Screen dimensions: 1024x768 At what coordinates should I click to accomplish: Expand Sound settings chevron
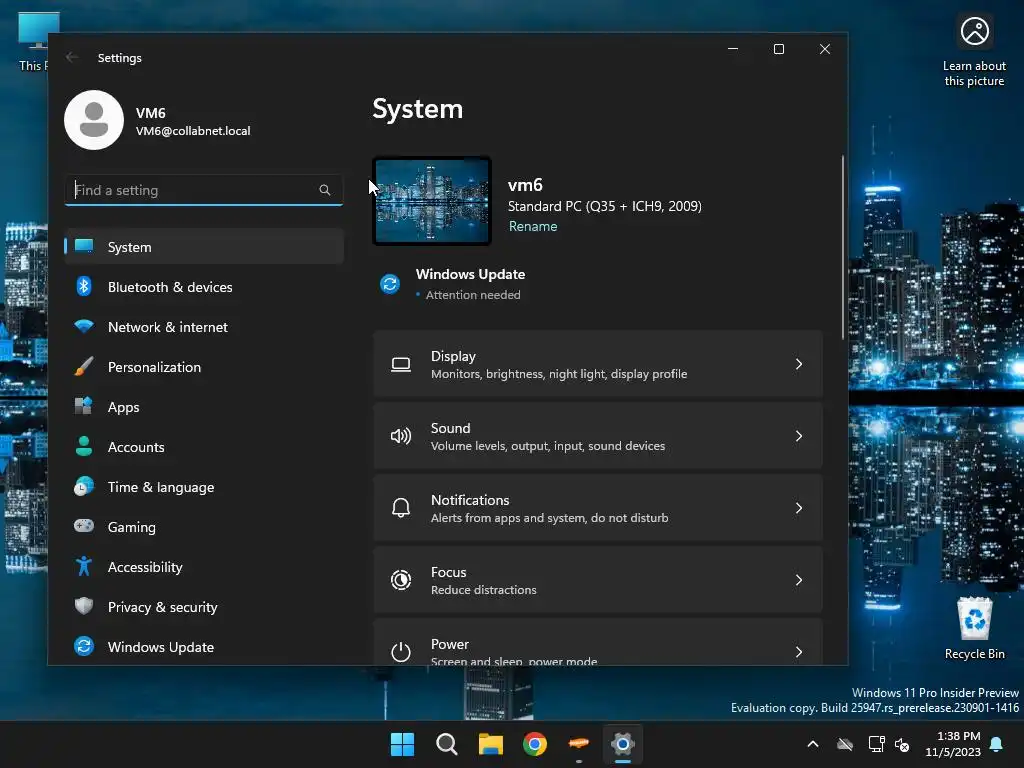799,436
